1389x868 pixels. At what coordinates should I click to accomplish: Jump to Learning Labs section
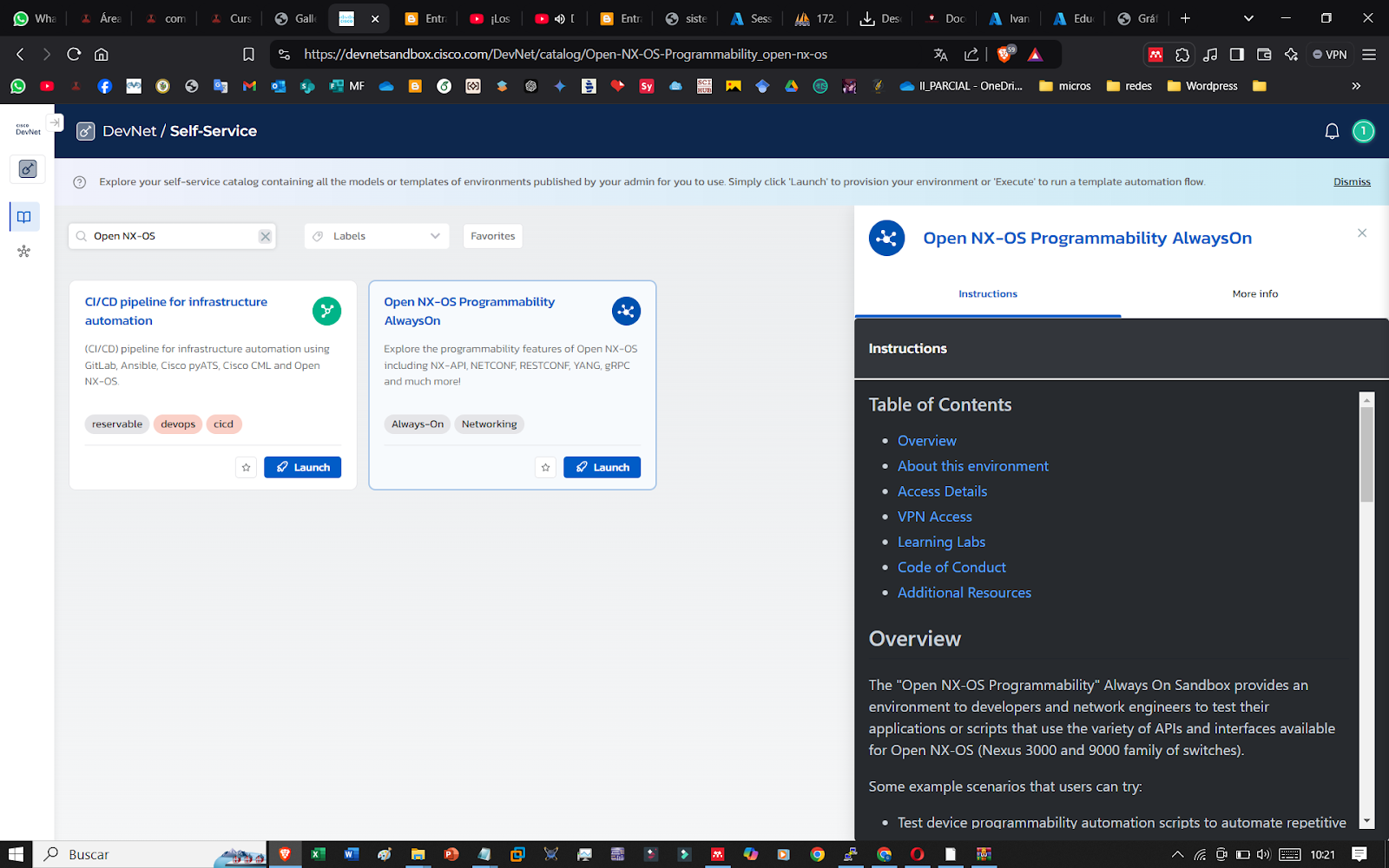tap(941, 542)
